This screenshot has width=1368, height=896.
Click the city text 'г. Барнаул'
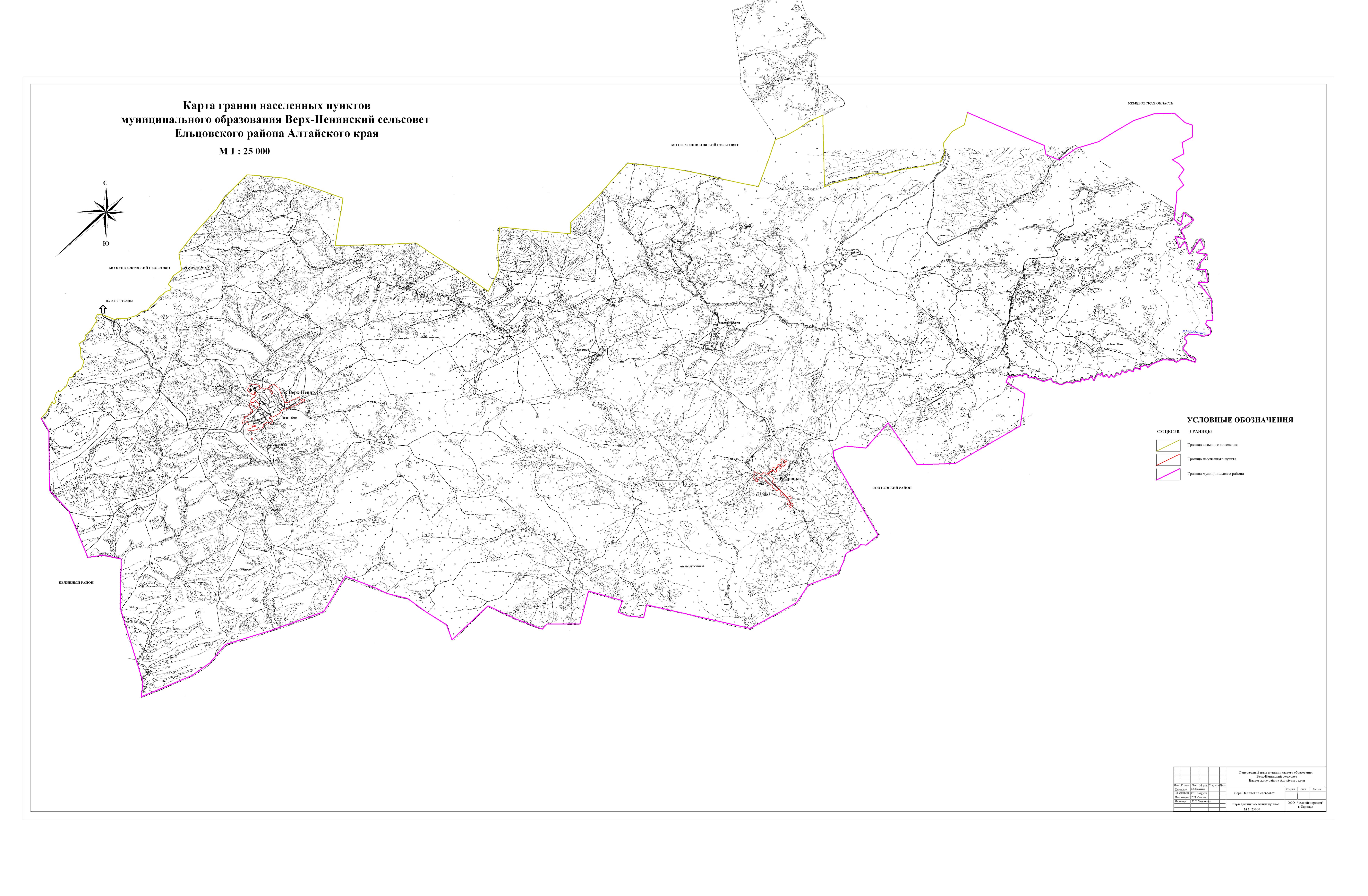pos(1306,807)
